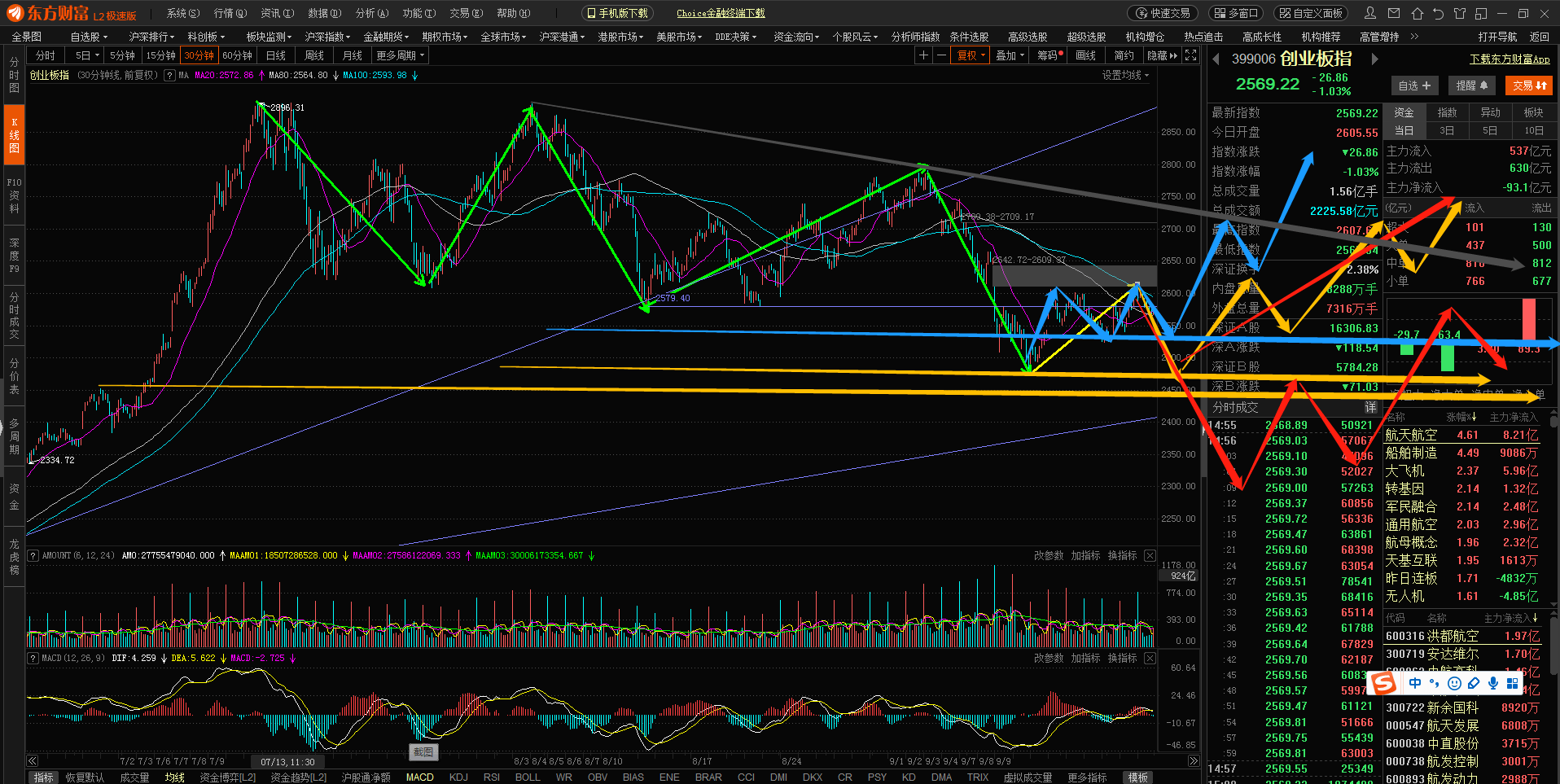Open the 下载东方财富App link
The image size is (1560, 784).
click(x=1510, y=59)
